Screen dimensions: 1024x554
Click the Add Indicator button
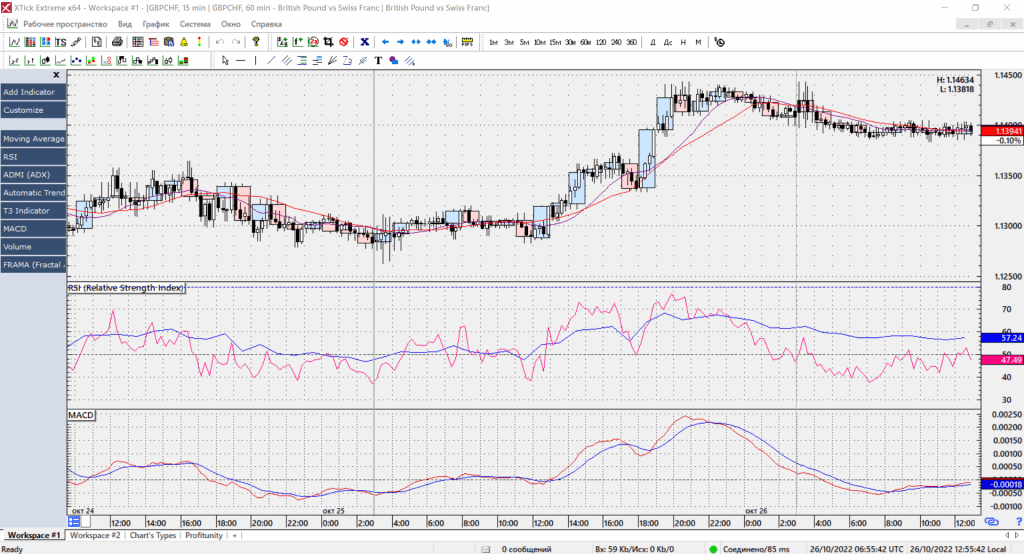click(x=29, y=92)
